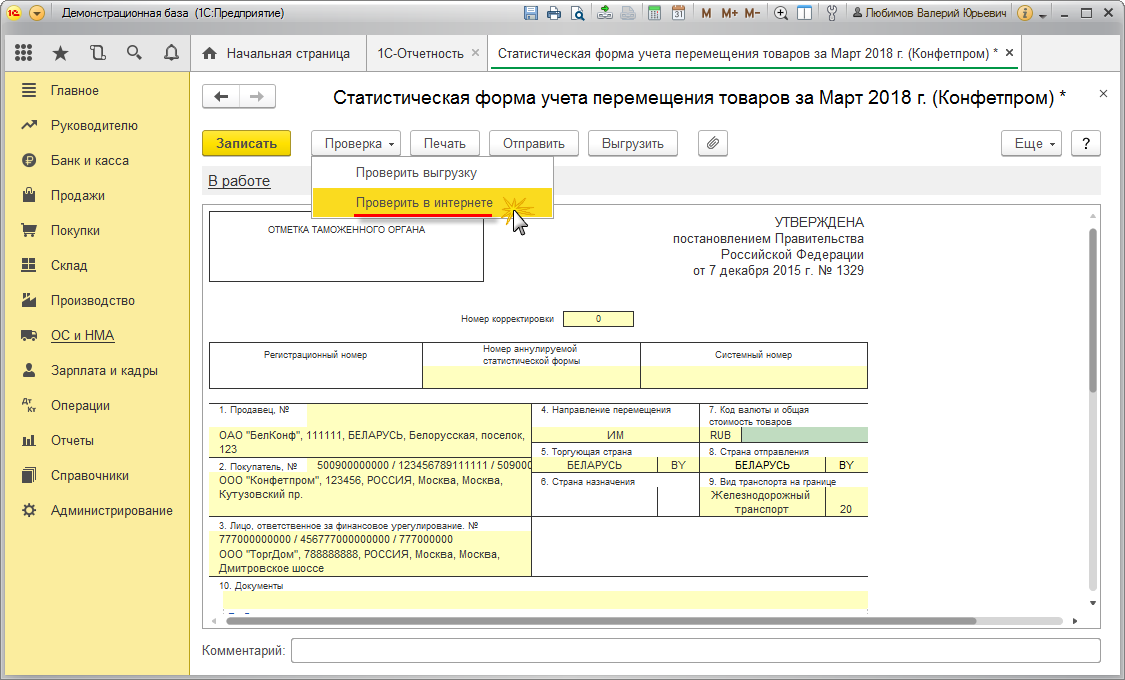This screenshot has height=680, width=1125.
Task: Click the Комментарий input field
Action: click(x=695, y=651)
